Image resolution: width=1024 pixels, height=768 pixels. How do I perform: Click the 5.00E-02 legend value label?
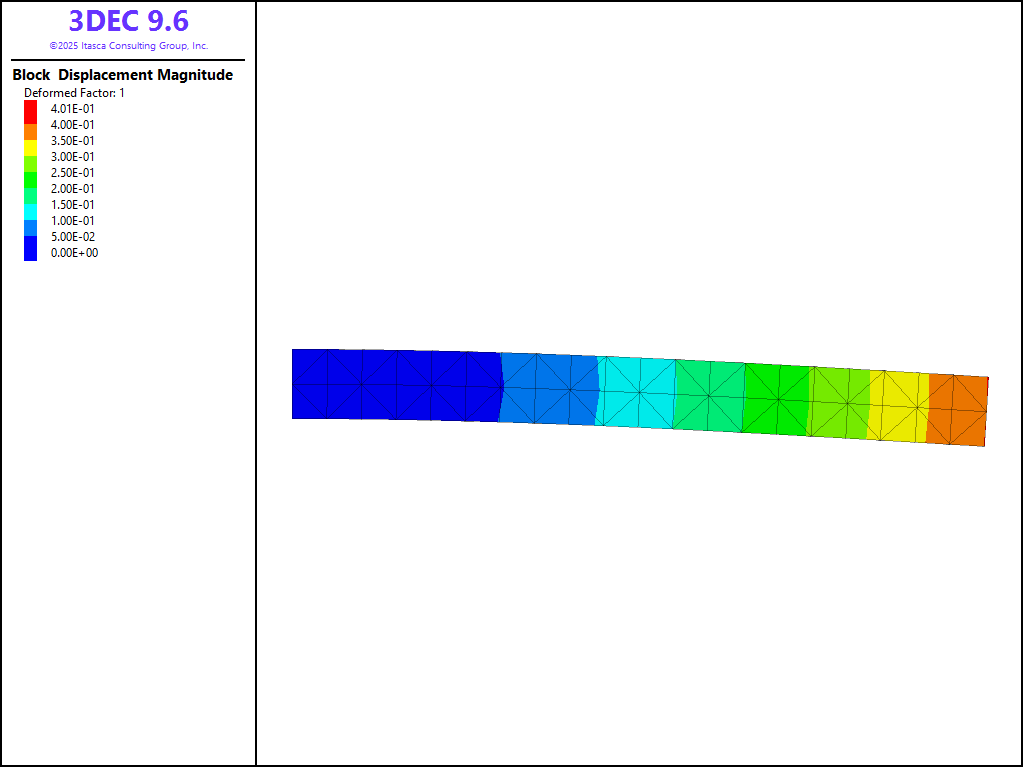tap(73, 237)
